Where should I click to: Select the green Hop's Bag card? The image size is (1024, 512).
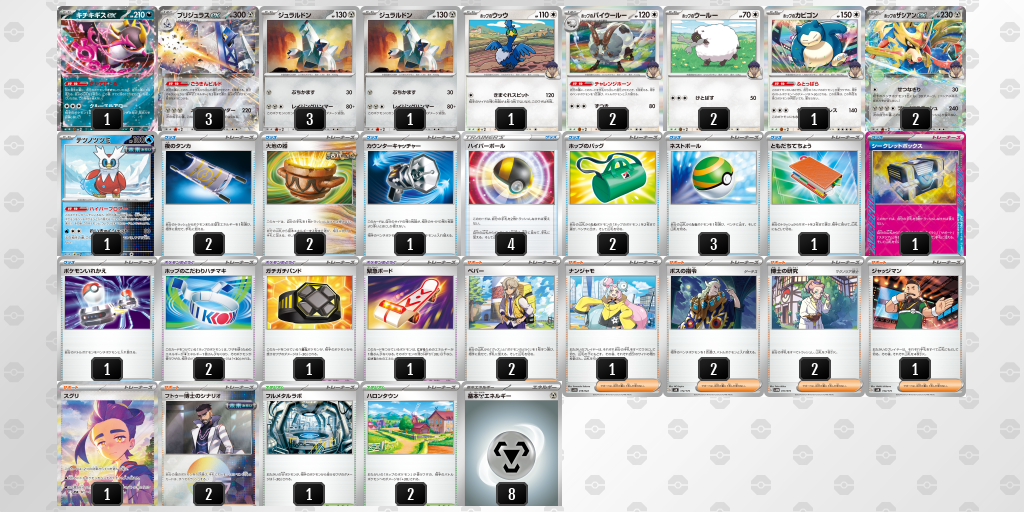pos(612,194)
